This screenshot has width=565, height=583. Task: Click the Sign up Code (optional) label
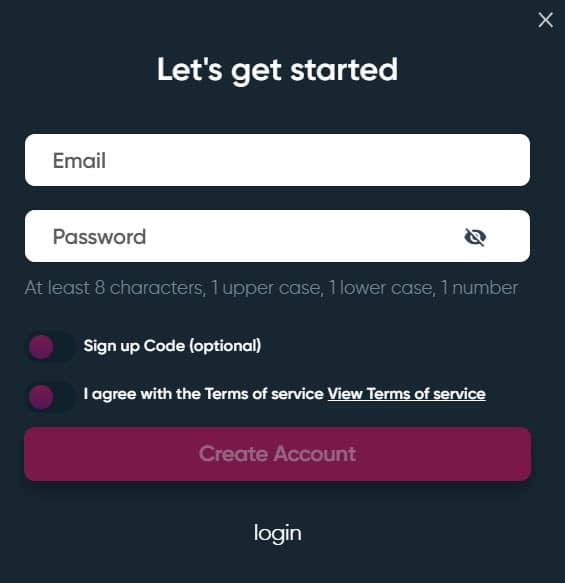(172, 346)
